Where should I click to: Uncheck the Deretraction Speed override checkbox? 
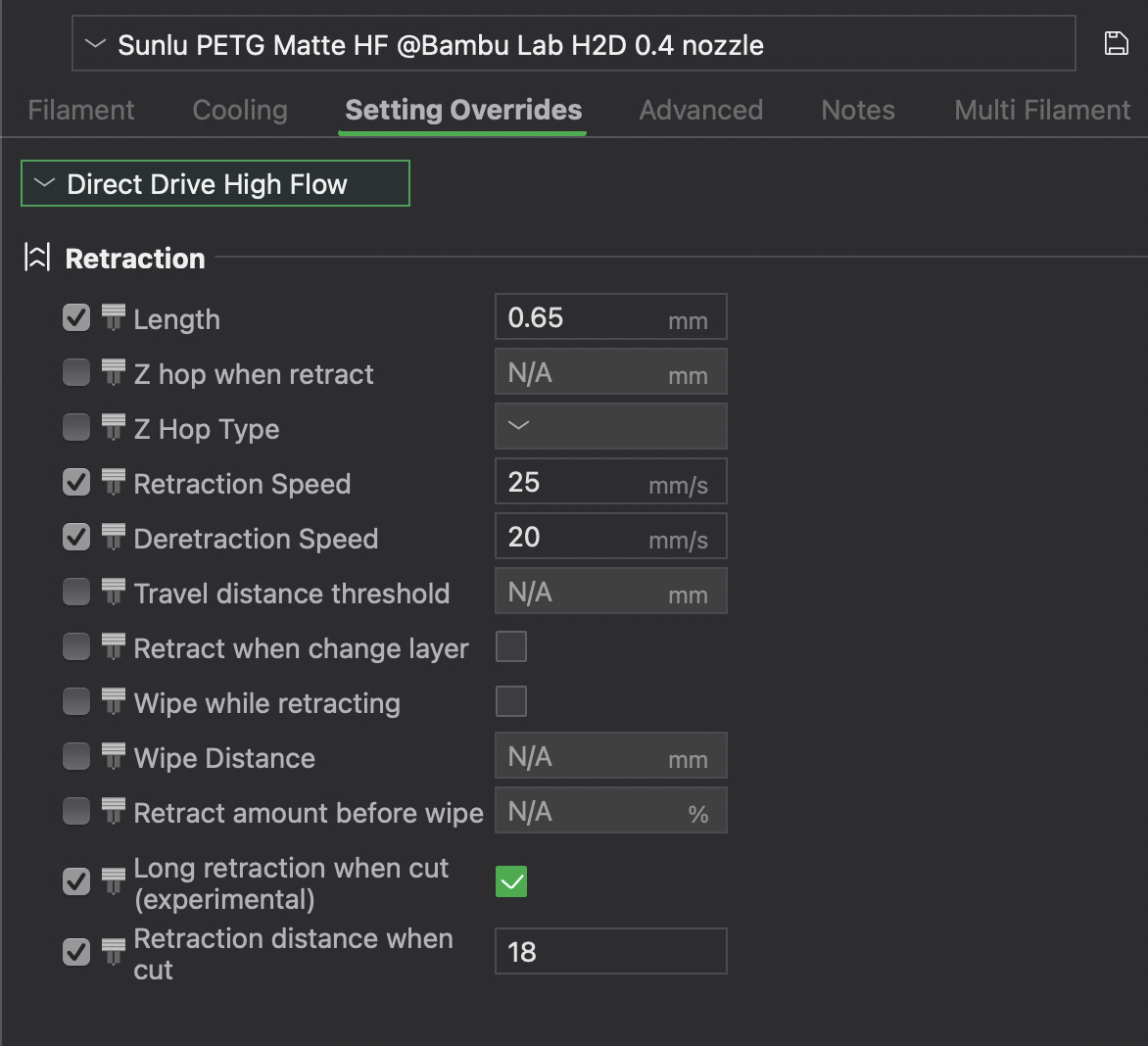coord(76,538)
